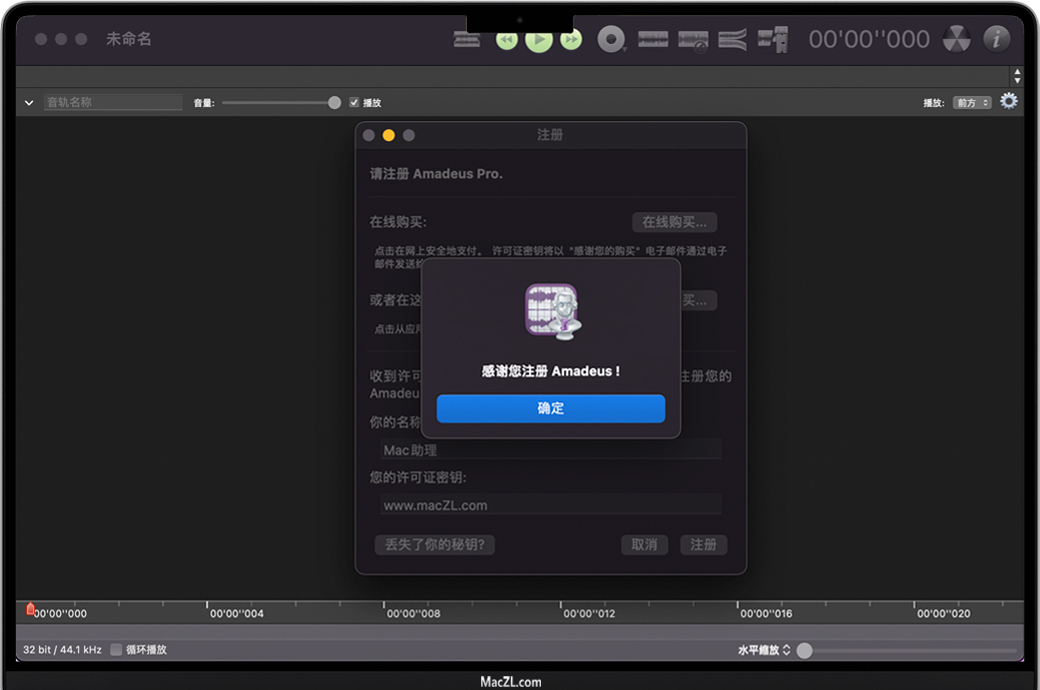
Task: Click the track name field 音轨名称
Action: click(x=113, y=102)
